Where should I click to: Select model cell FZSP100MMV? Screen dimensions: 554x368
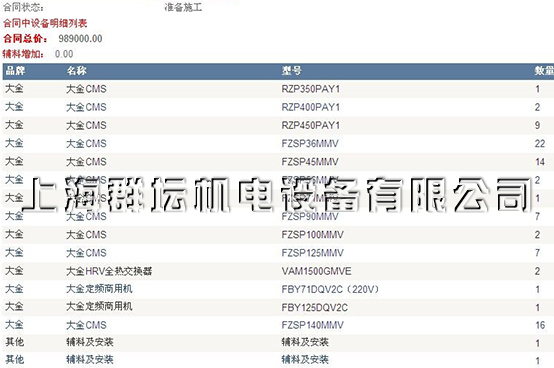[312, 235]
